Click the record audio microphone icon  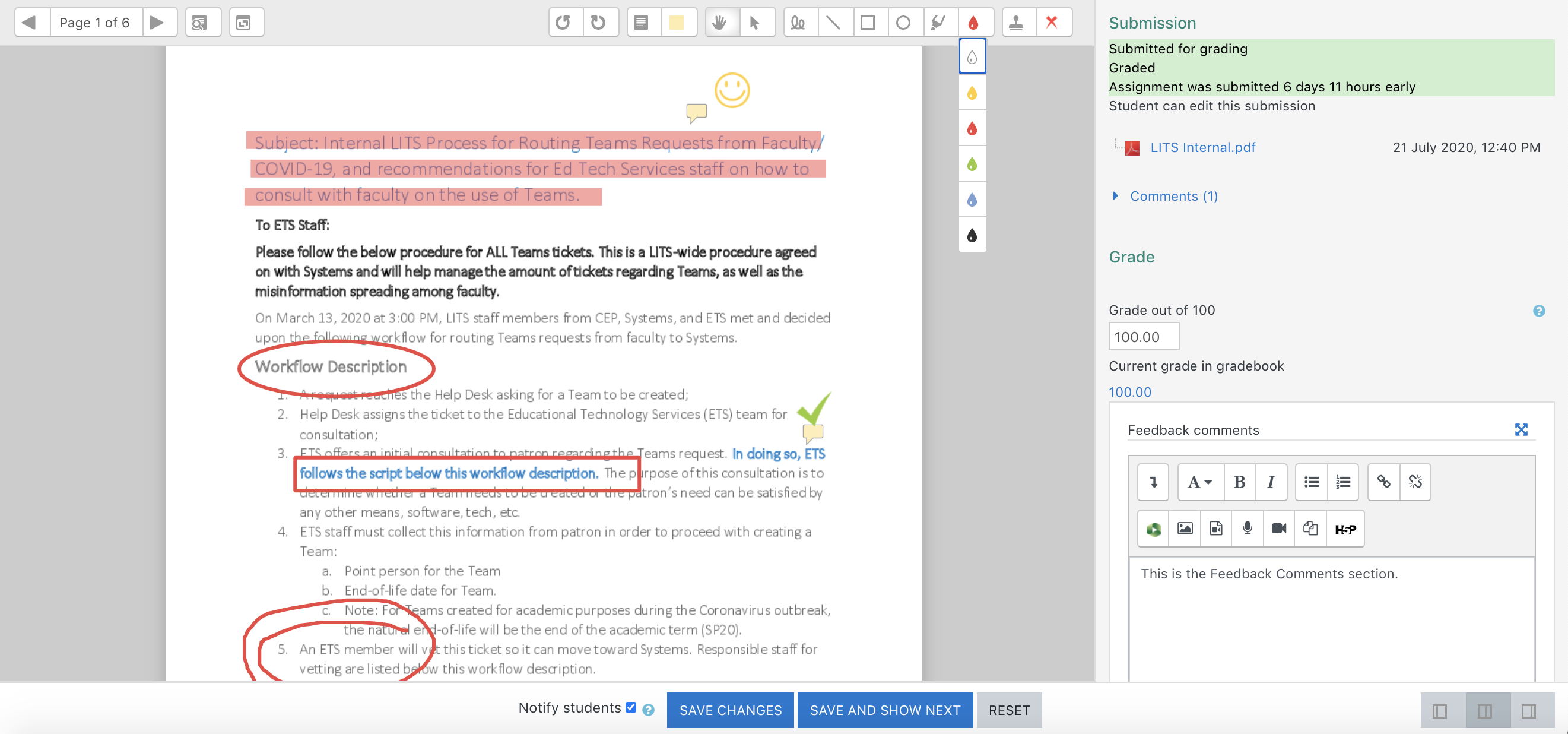pyautogui.click(x=1247, y=529)
